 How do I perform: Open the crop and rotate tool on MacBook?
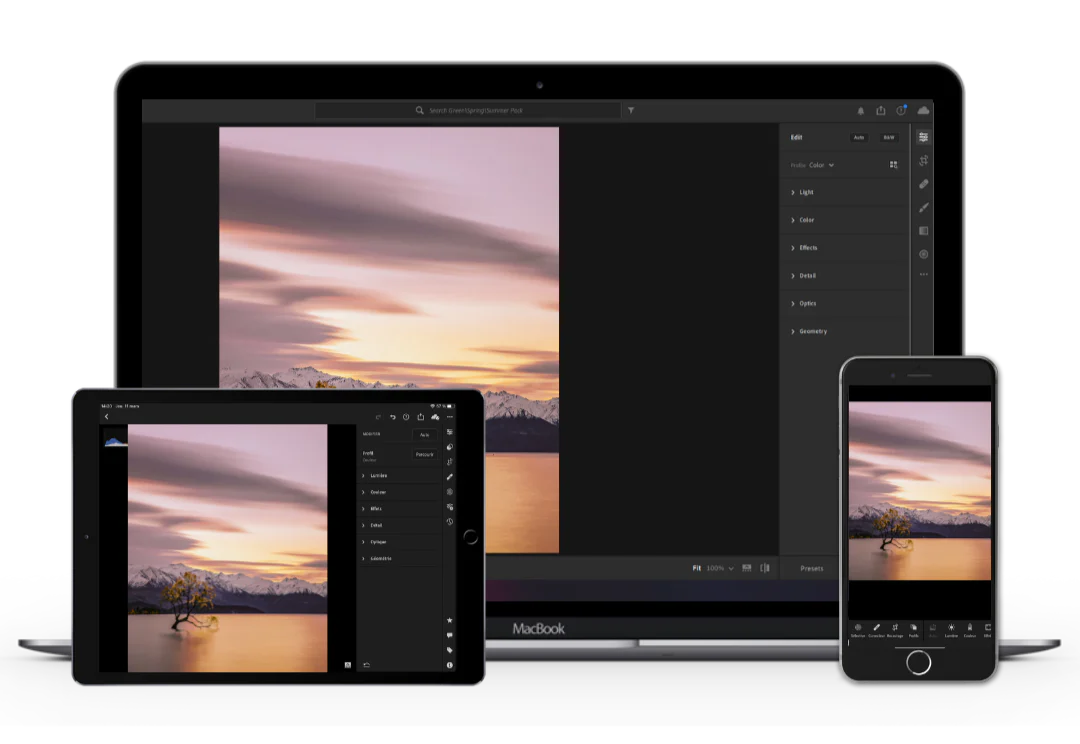pos(924,161)
